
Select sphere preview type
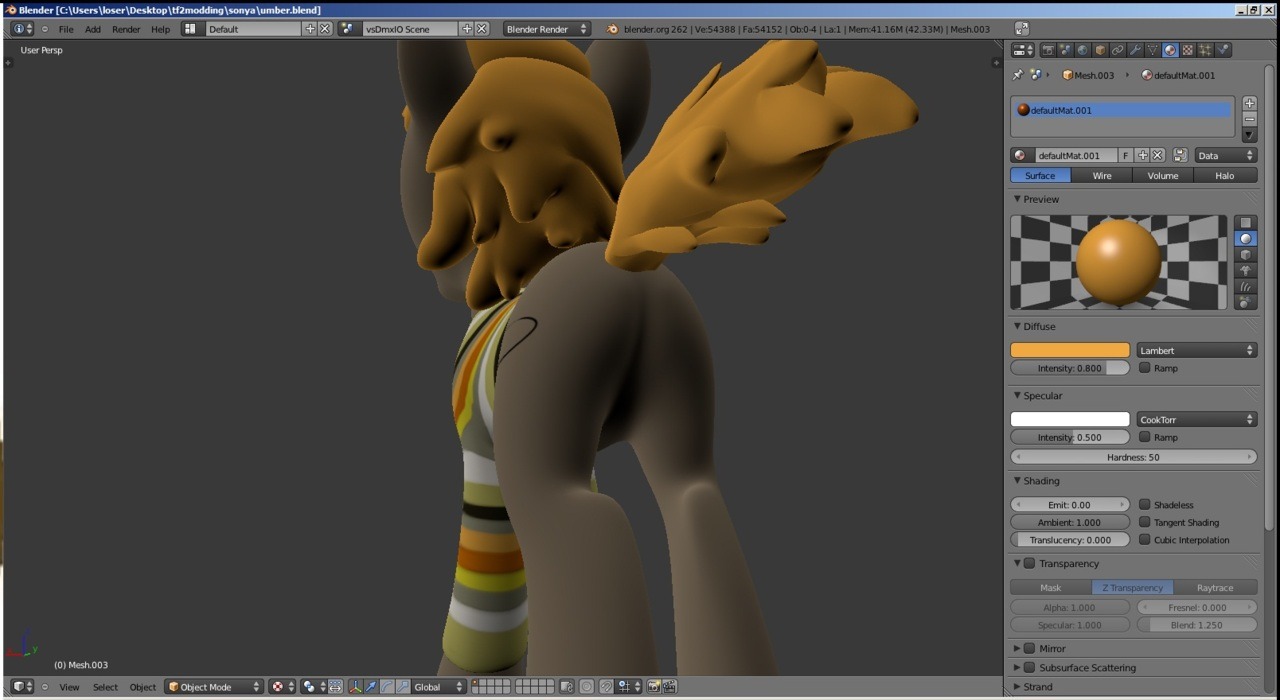click(1245, 239)
